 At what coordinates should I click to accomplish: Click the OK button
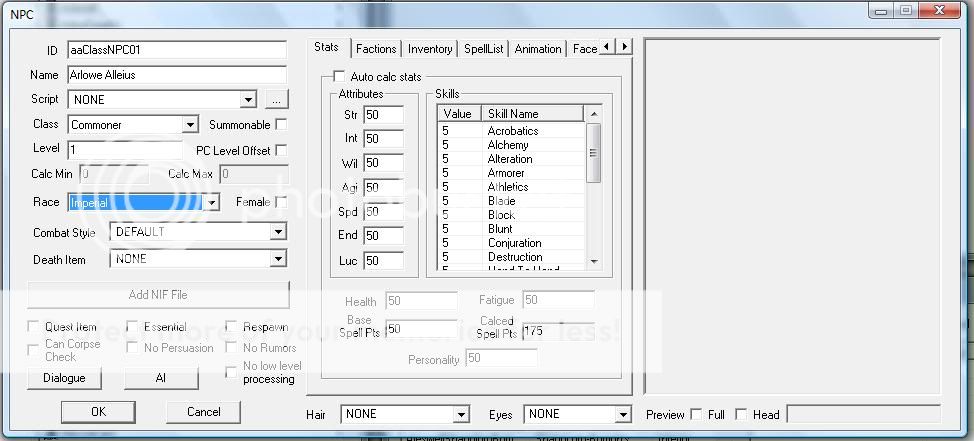pyautogui.click(x=98, y=411)
